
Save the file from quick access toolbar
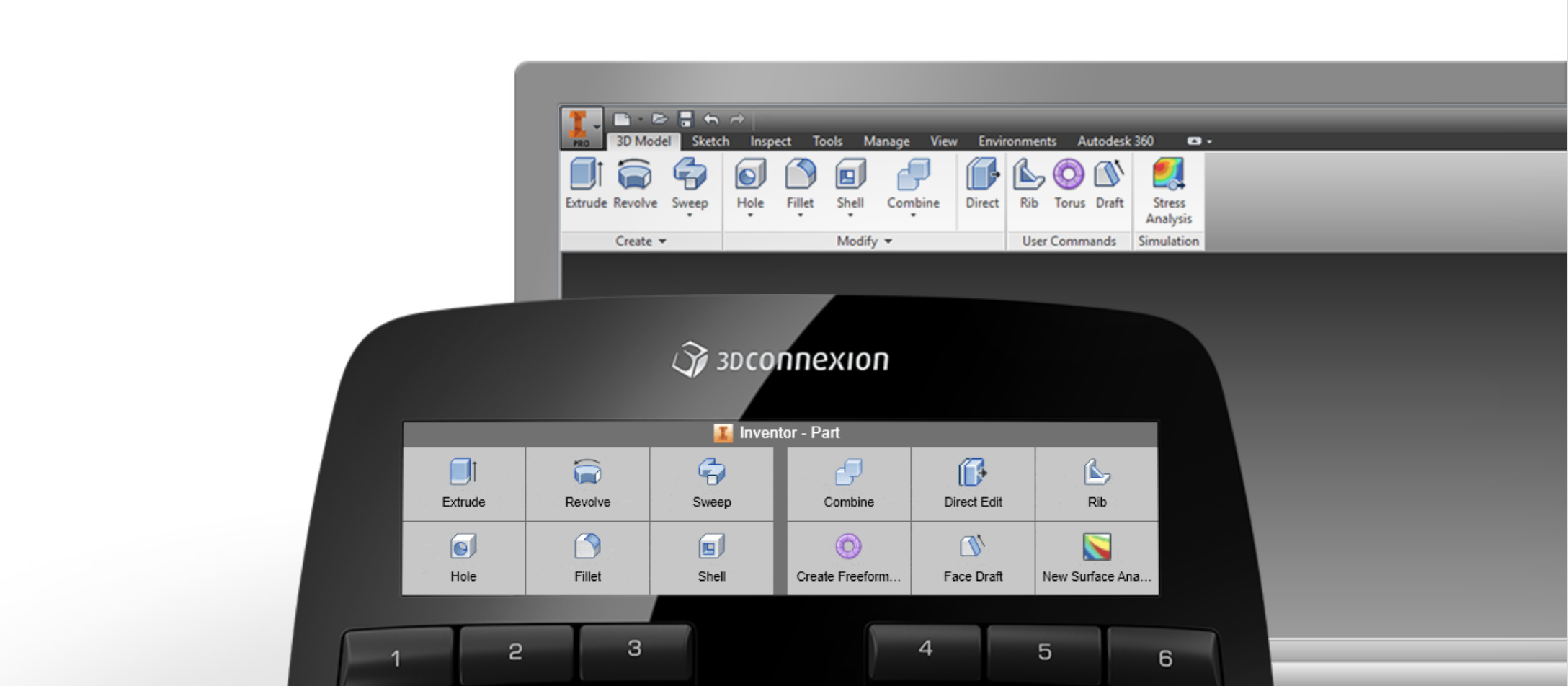coord(686,119)
